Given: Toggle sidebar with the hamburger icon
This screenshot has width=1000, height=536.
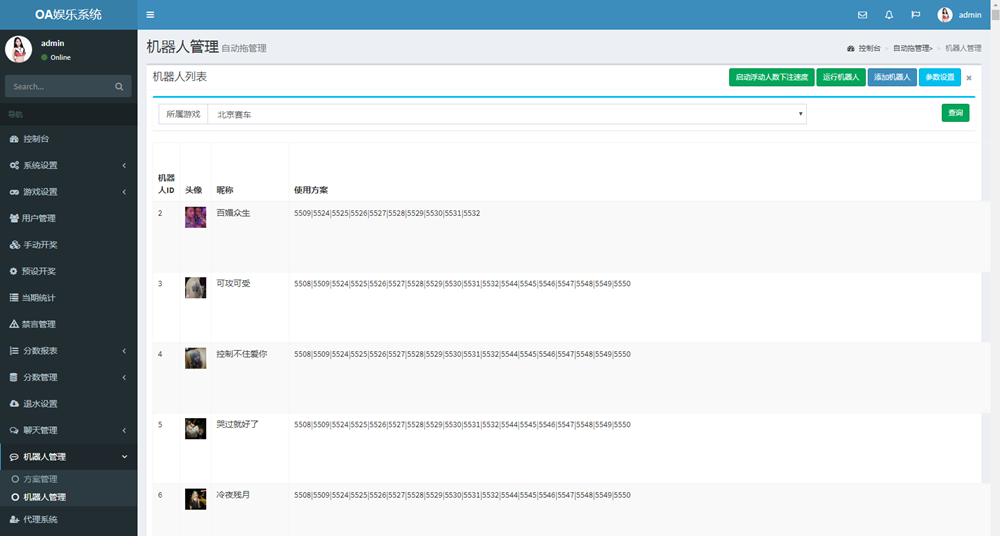Looking at the screenshot, I should pyautogui.click(x=150, y=15).
